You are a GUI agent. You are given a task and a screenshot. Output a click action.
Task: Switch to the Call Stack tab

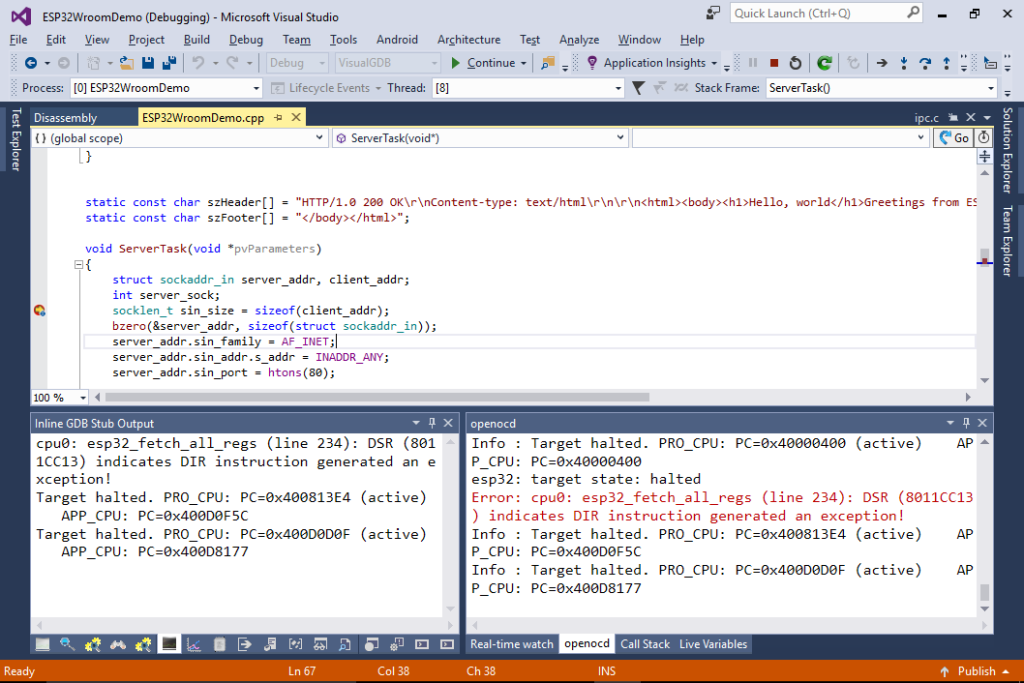tap(645, 644)
